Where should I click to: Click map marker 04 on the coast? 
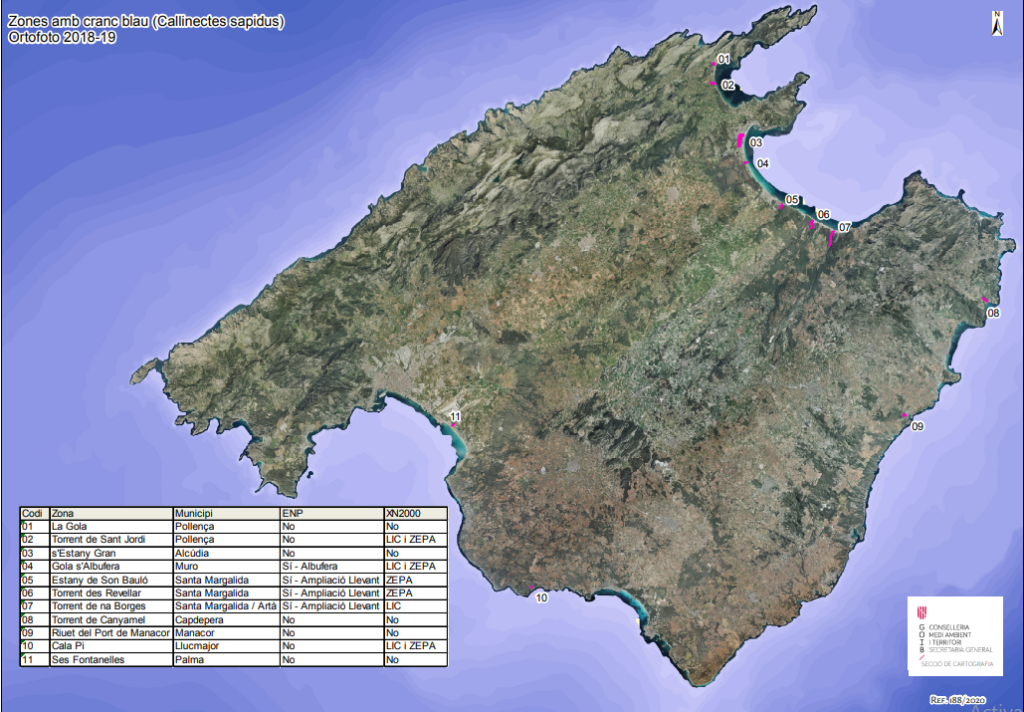[x=747, y=162]
